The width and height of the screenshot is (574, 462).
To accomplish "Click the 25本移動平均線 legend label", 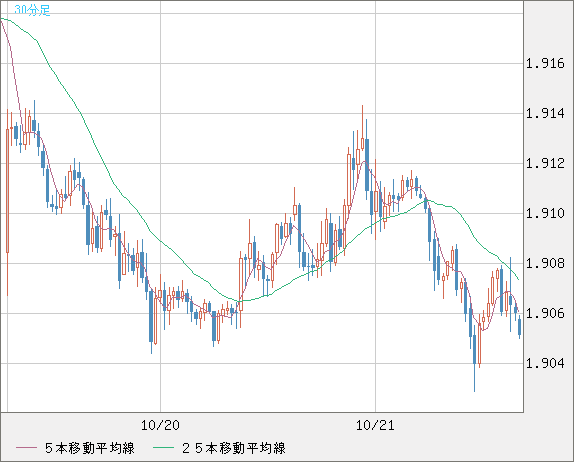I will (x=234, y=448).
